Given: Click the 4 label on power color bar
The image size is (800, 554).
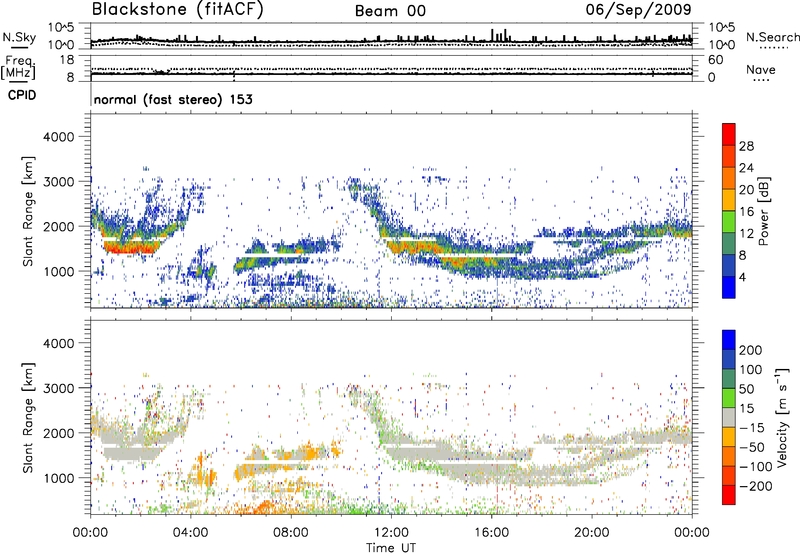Looking at the screenshot, I should (x=742, y=277).
